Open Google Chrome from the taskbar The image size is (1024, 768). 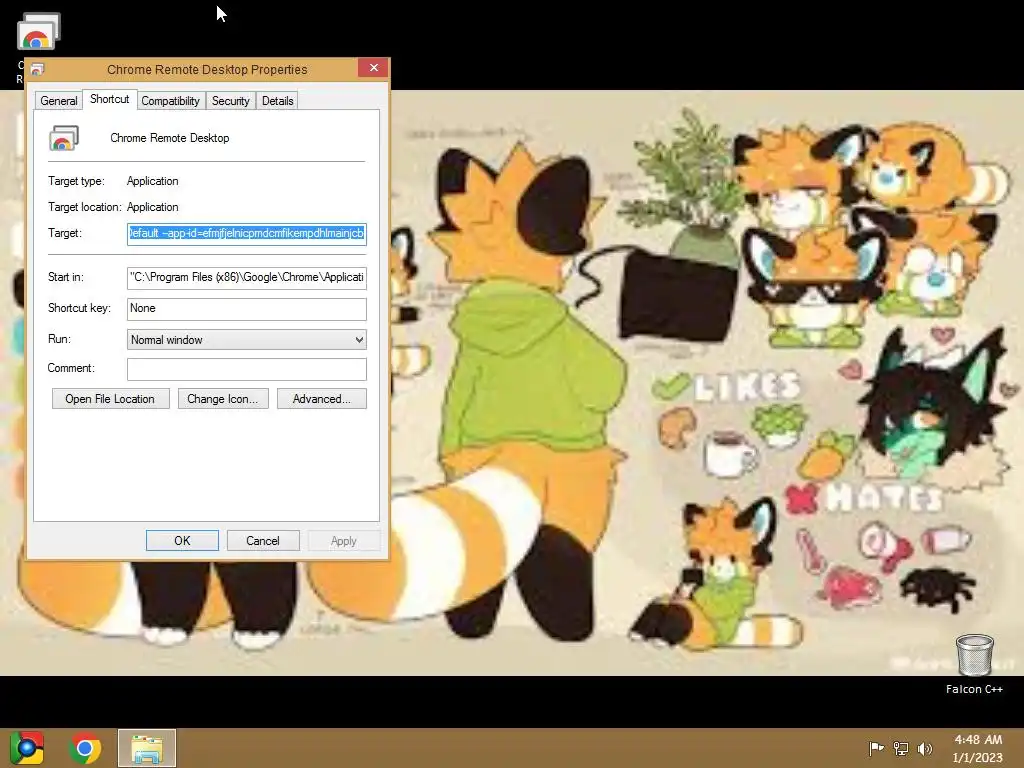[85, 748]
